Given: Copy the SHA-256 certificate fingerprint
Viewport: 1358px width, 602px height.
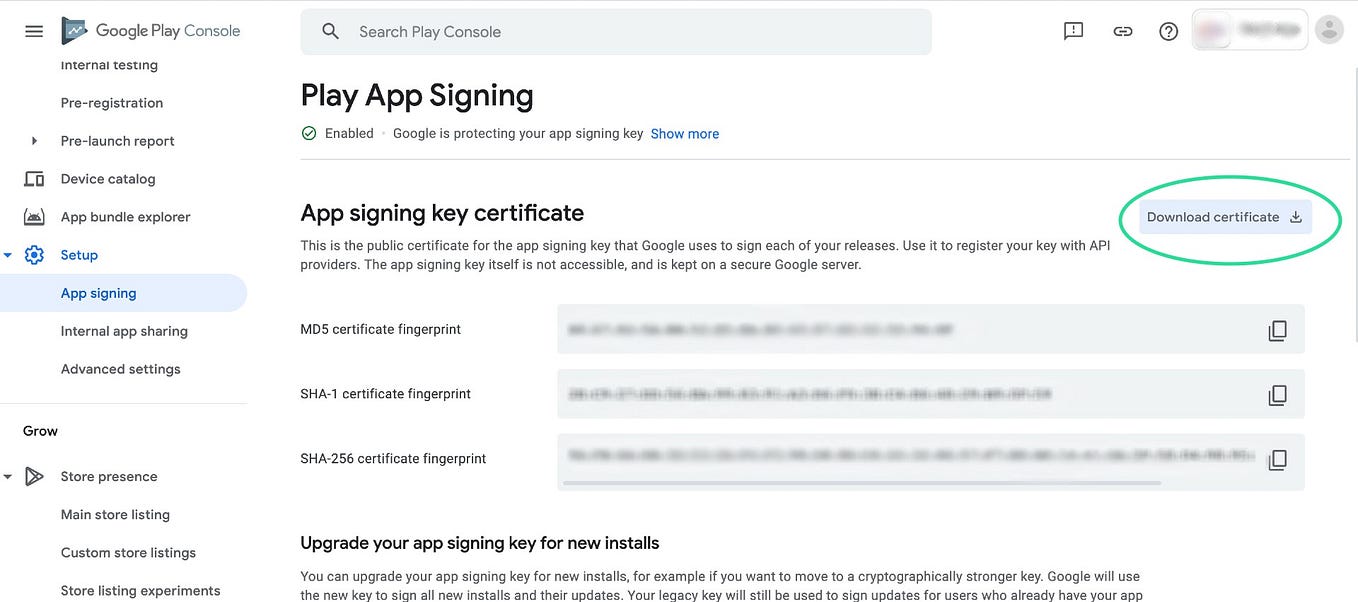Looking at the screenshot, I should [x=1277, y=459].
